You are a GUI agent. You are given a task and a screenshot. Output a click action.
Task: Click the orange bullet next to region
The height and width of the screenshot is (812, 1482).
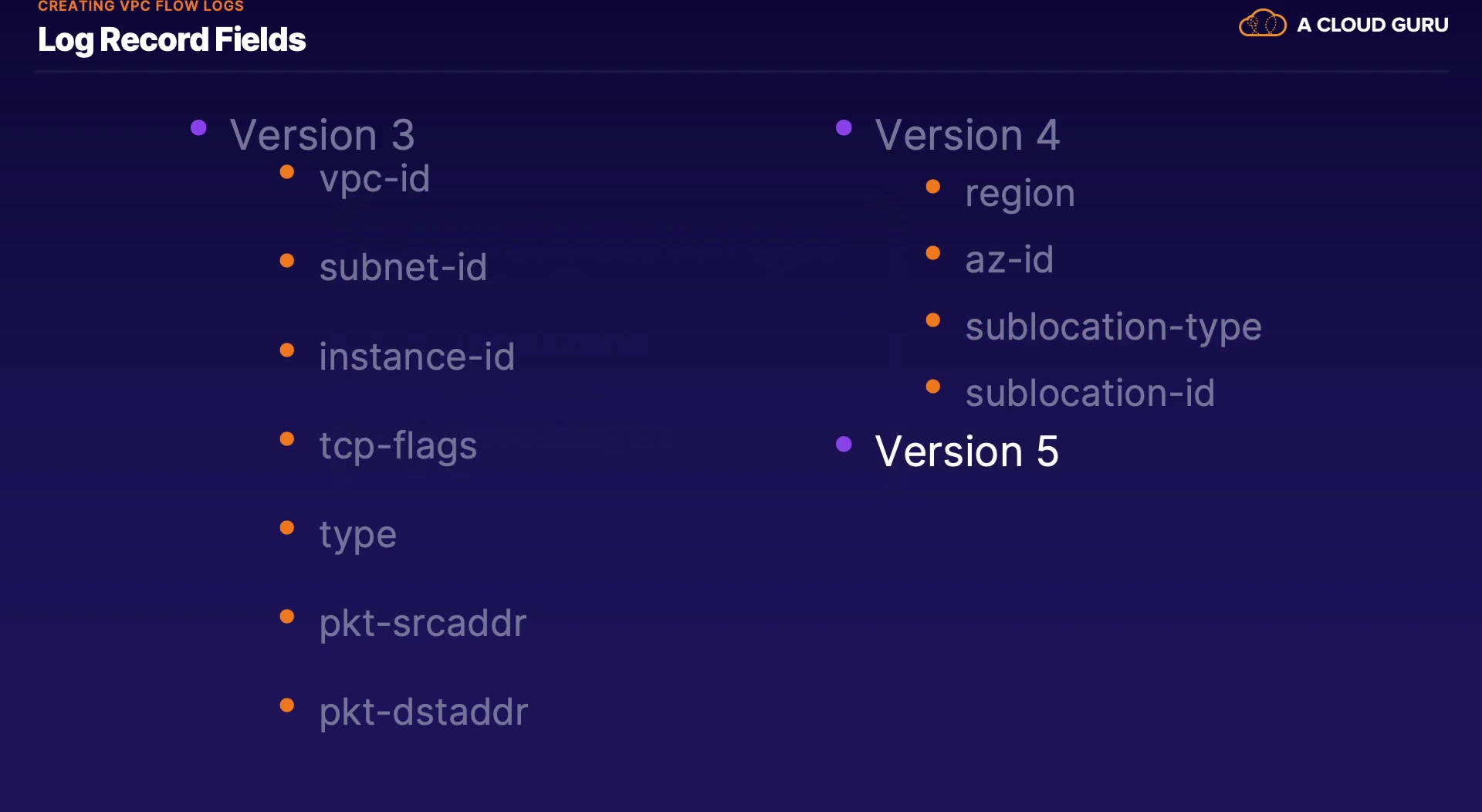coord(932,187)
